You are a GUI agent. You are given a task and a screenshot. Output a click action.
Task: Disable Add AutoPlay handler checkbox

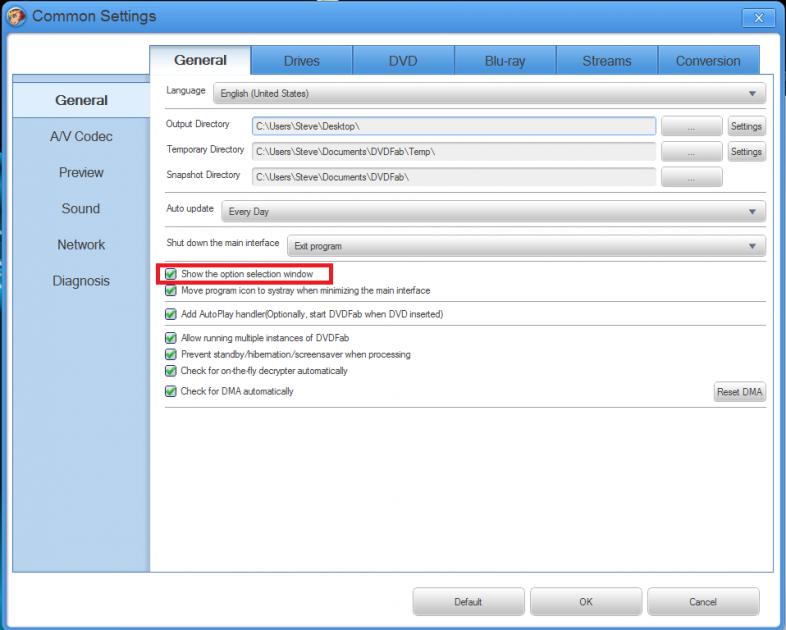[171, 314]
